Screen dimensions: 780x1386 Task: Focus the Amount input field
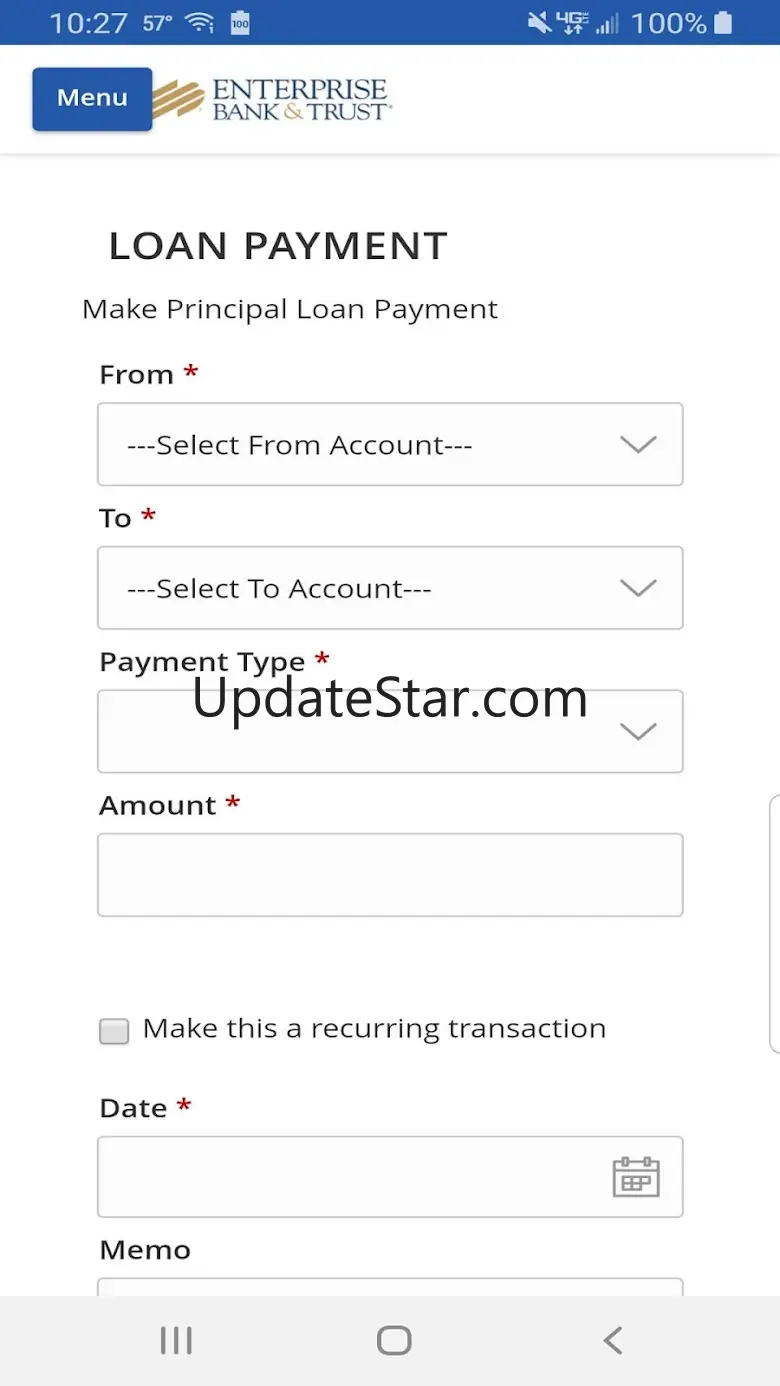tap(390, 875)
